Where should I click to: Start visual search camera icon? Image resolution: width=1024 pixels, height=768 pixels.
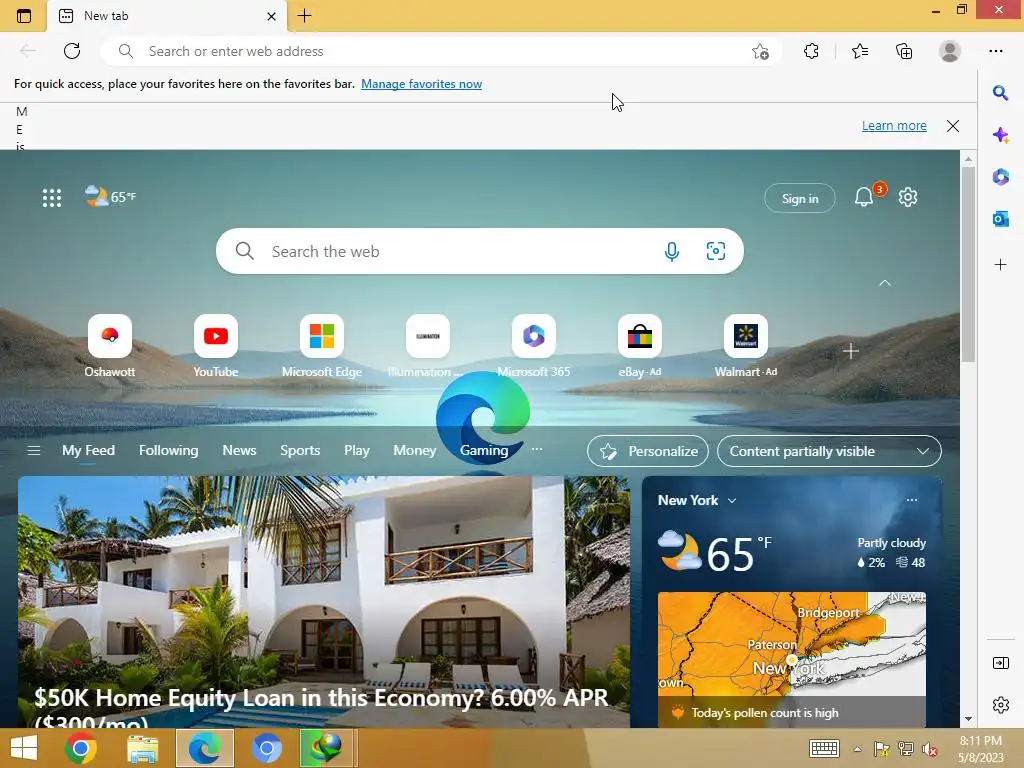(x=716, y=251)
